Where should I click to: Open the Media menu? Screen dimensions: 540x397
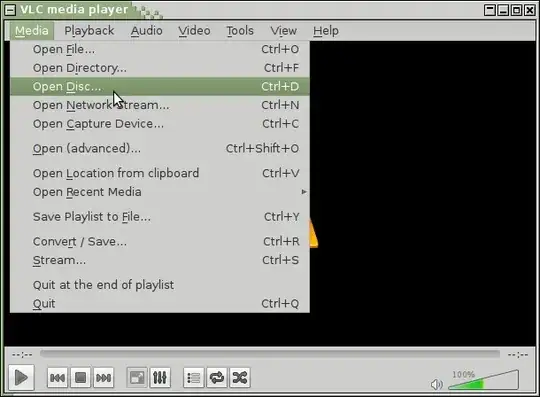32,31
